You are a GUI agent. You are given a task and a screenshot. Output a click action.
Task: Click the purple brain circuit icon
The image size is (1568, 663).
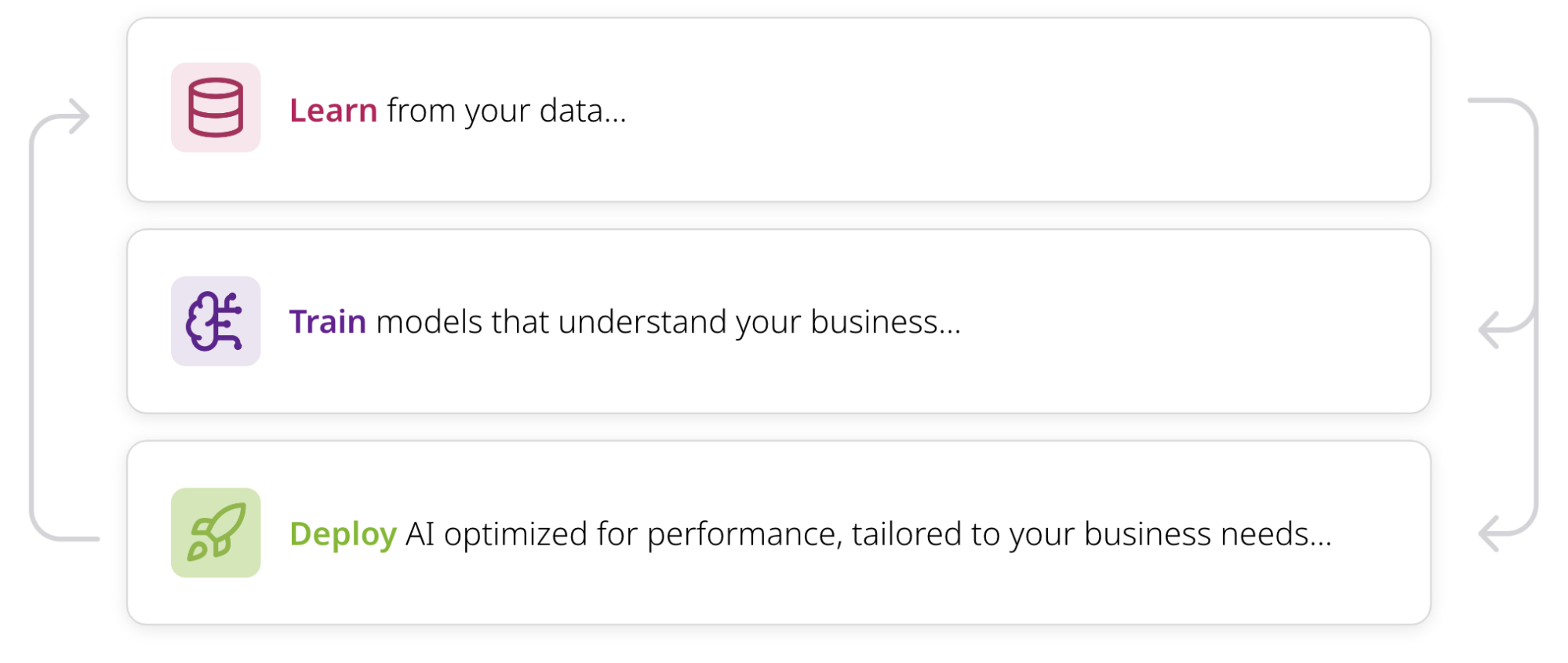[216, 321]
